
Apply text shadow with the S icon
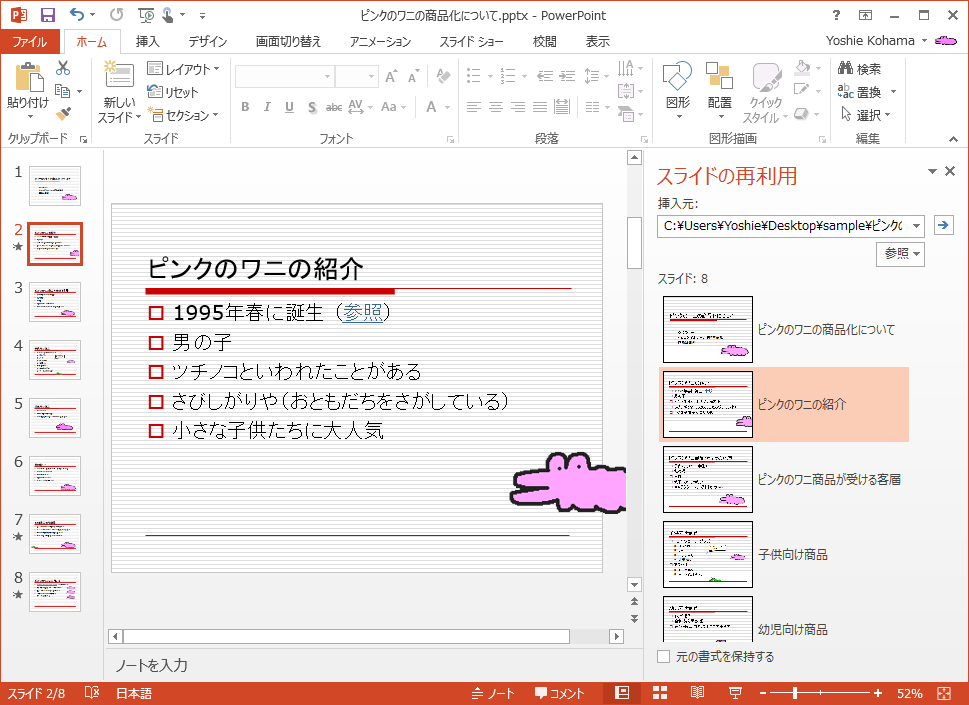tap(312, 108)
